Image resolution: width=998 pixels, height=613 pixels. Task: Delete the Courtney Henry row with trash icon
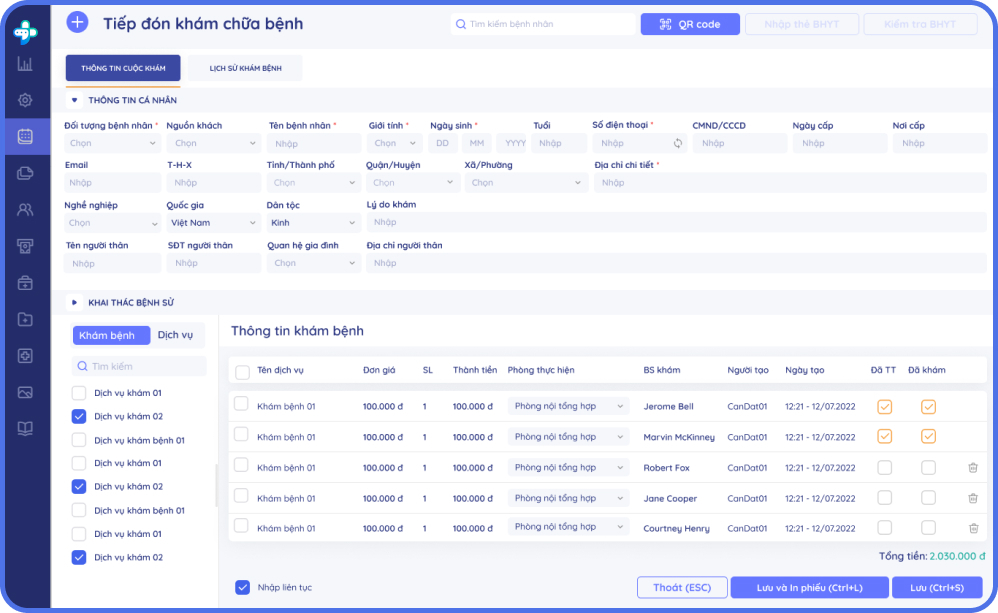[x=973, y=528]
